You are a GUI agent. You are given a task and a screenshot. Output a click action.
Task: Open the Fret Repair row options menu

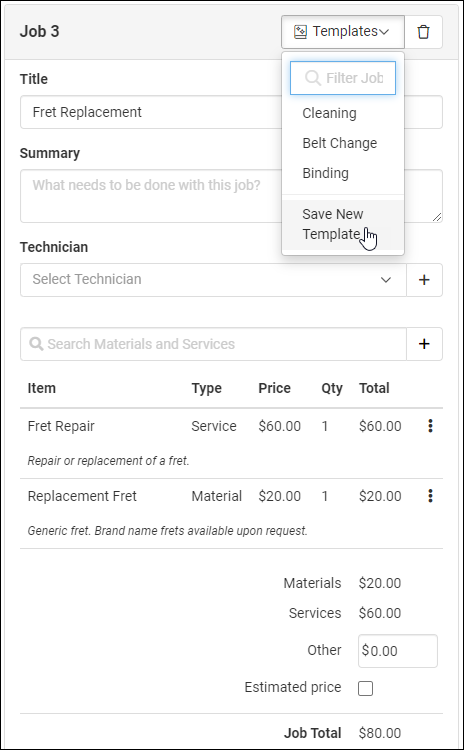pos(431,426)
